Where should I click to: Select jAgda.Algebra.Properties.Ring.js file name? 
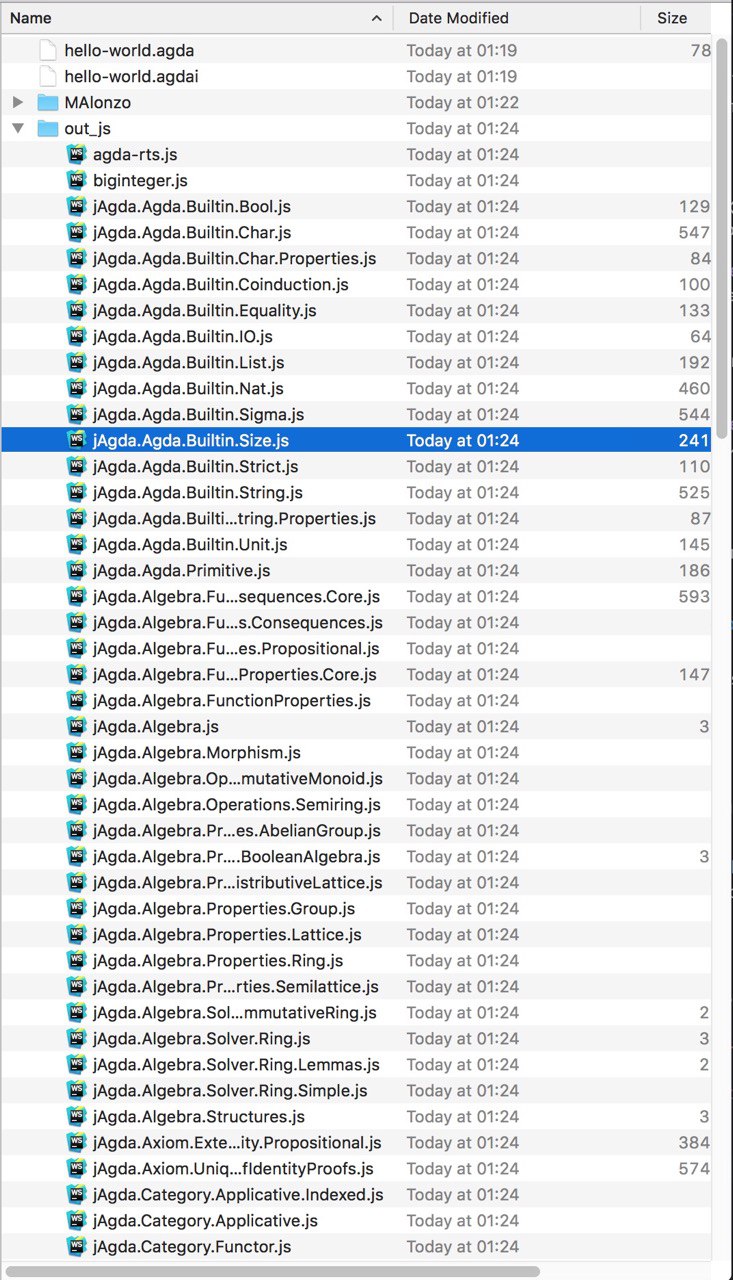pos(219,960)
